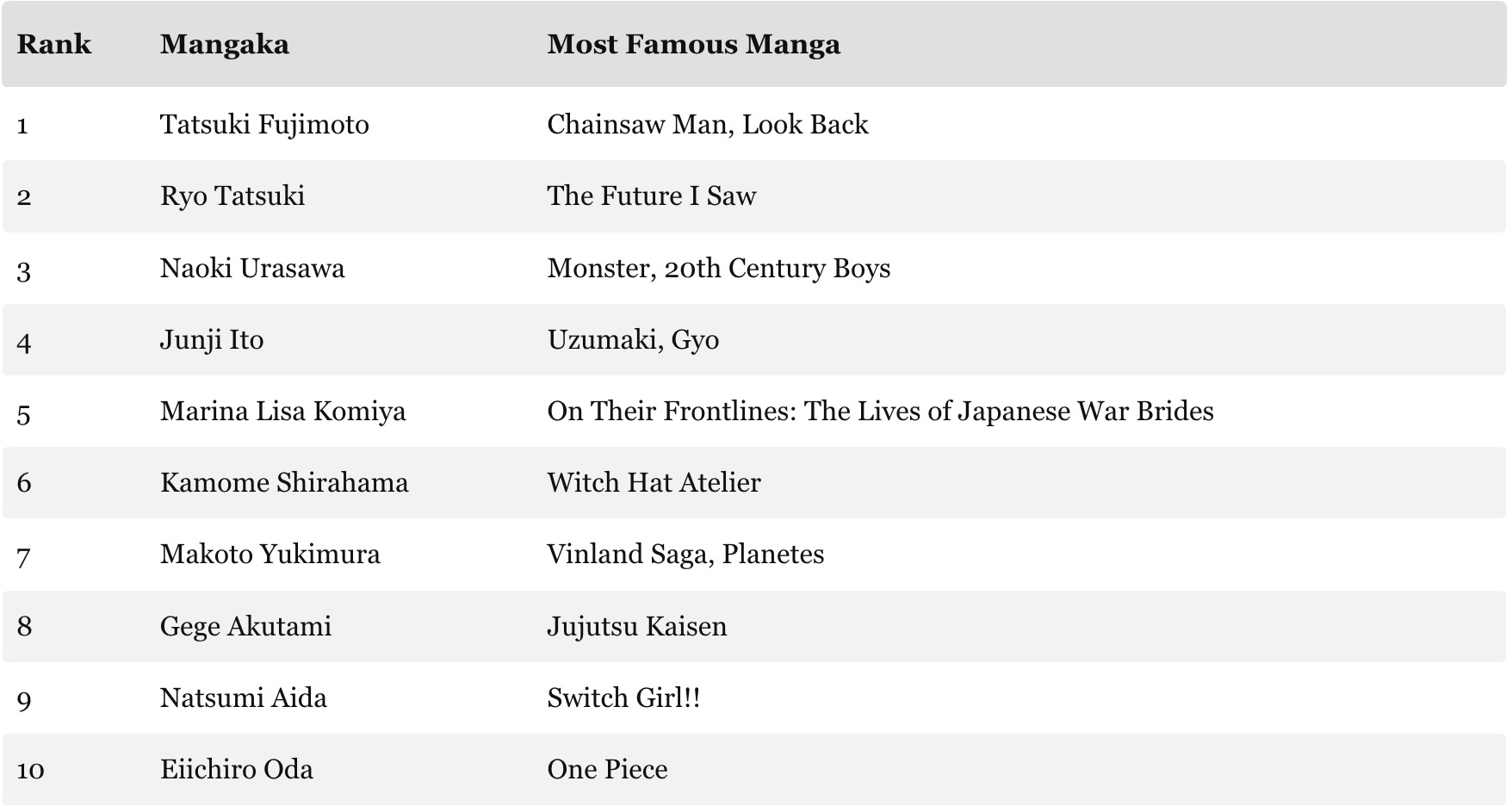
Task: Click the One Piece manga cell
Action: coord(607,770)
